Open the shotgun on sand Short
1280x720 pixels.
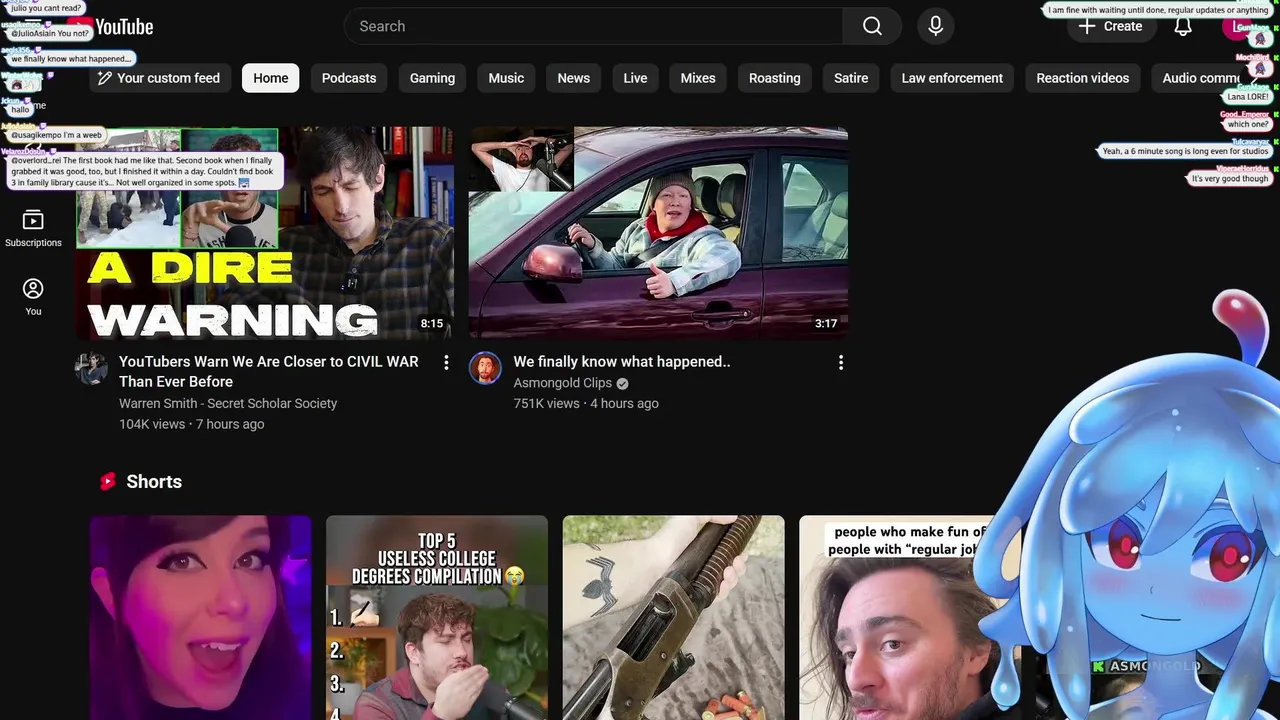coord(673,618)
